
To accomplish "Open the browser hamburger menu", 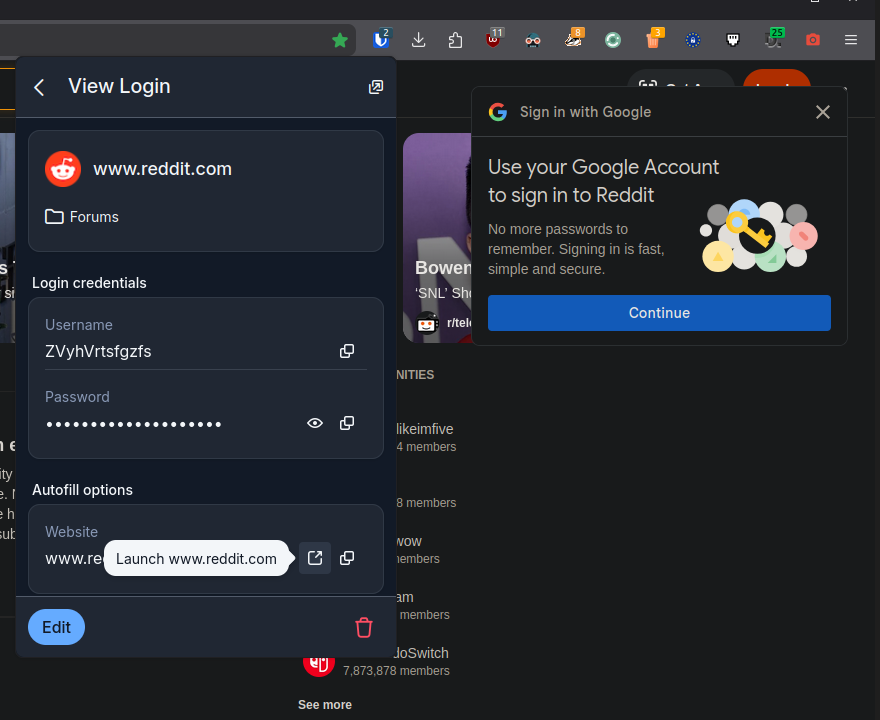I will pos(851,40).
